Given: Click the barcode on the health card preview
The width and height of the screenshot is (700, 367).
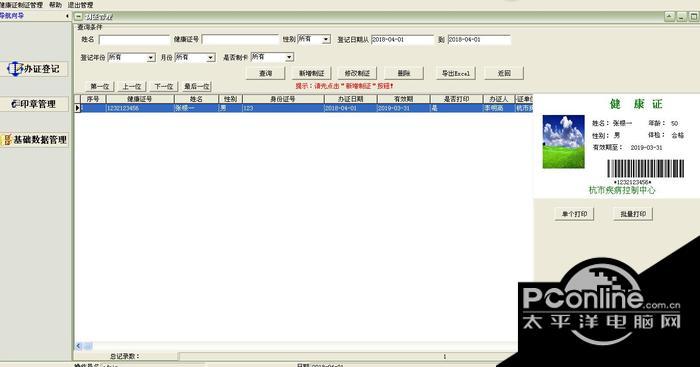Looking at the screenshot, I should coord(646,169).
